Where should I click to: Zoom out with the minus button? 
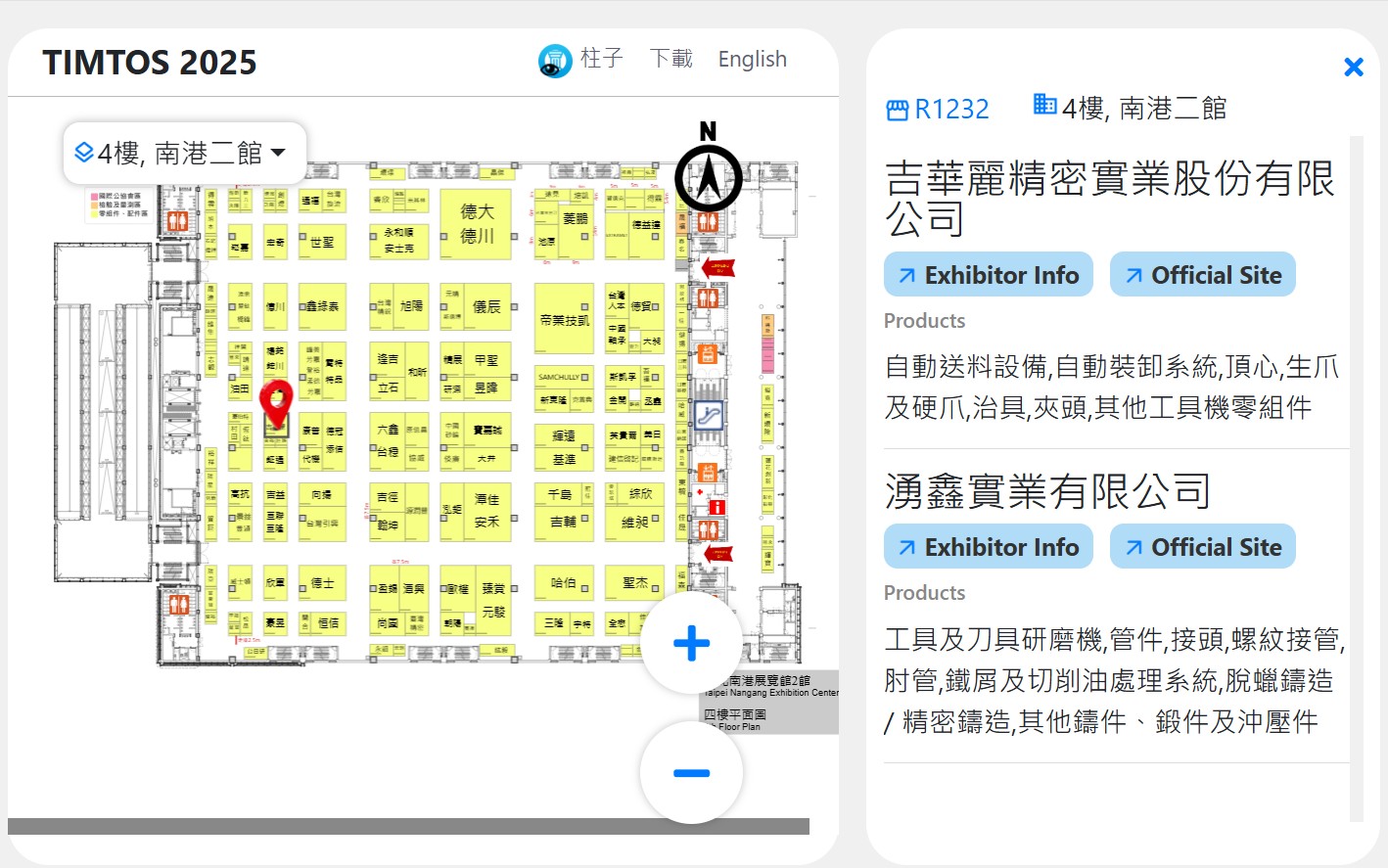pyautogui.click(x=691, y=772)
